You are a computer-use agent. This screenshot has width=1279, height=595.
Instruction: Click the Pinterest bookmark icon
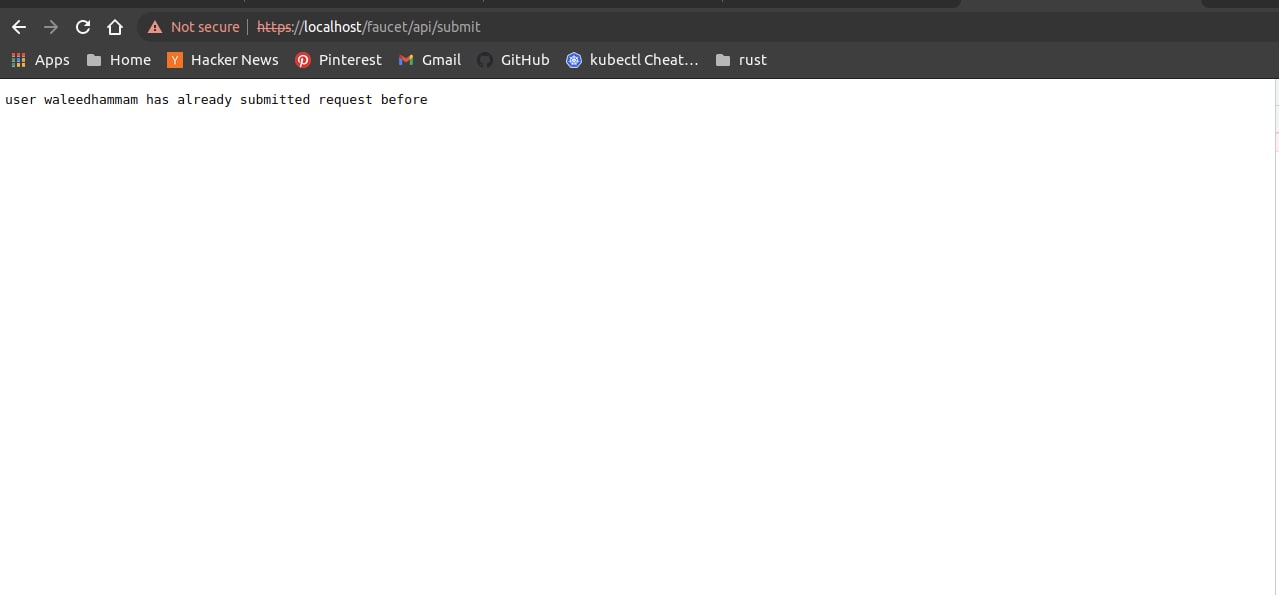(x=303, y=60)
